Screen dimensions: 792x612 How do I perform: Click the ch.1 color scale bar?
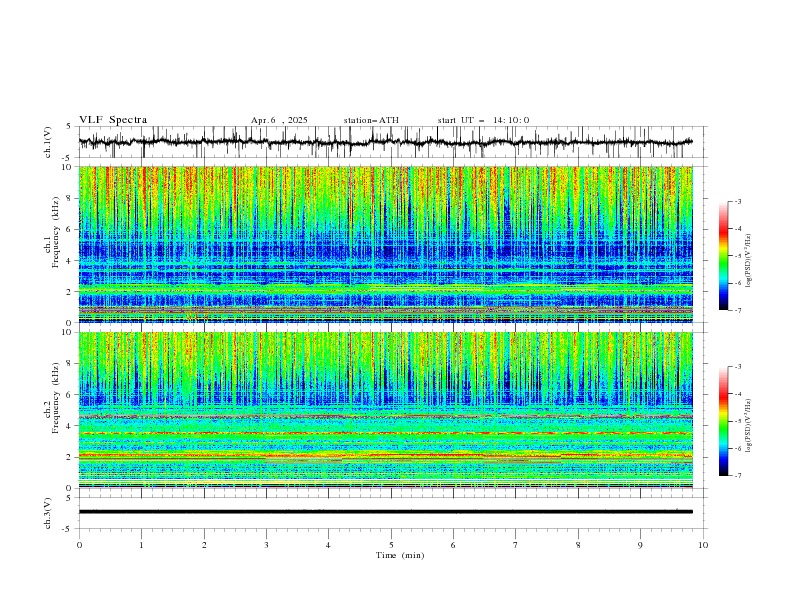tap(723, 256)
